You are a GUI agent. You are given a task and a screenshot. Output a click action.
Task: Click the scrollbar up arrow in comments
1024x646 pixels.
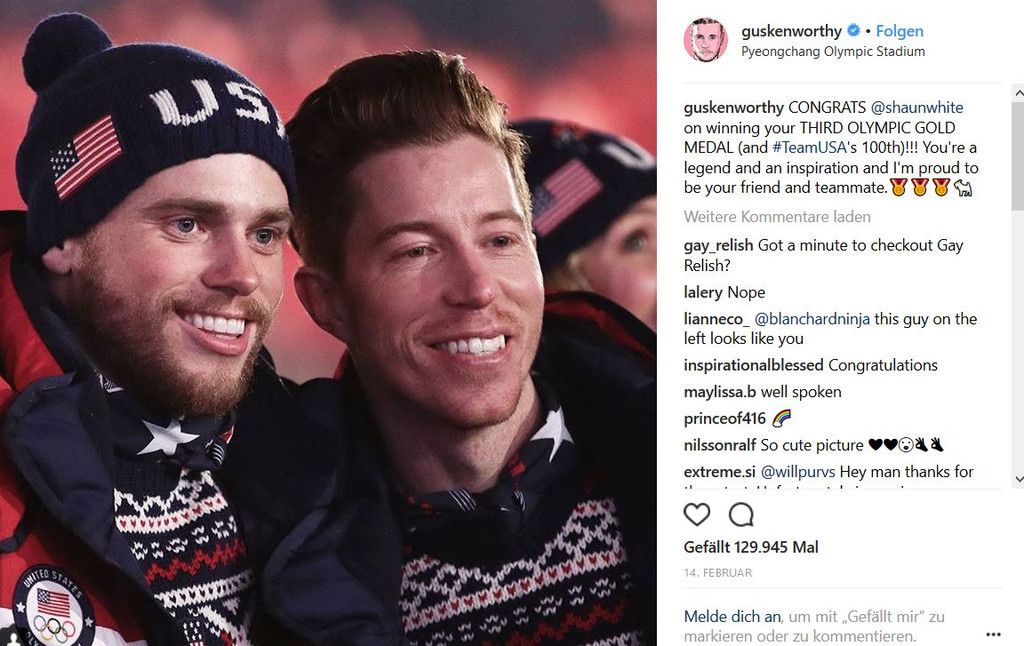click(x=1018, y=93)
